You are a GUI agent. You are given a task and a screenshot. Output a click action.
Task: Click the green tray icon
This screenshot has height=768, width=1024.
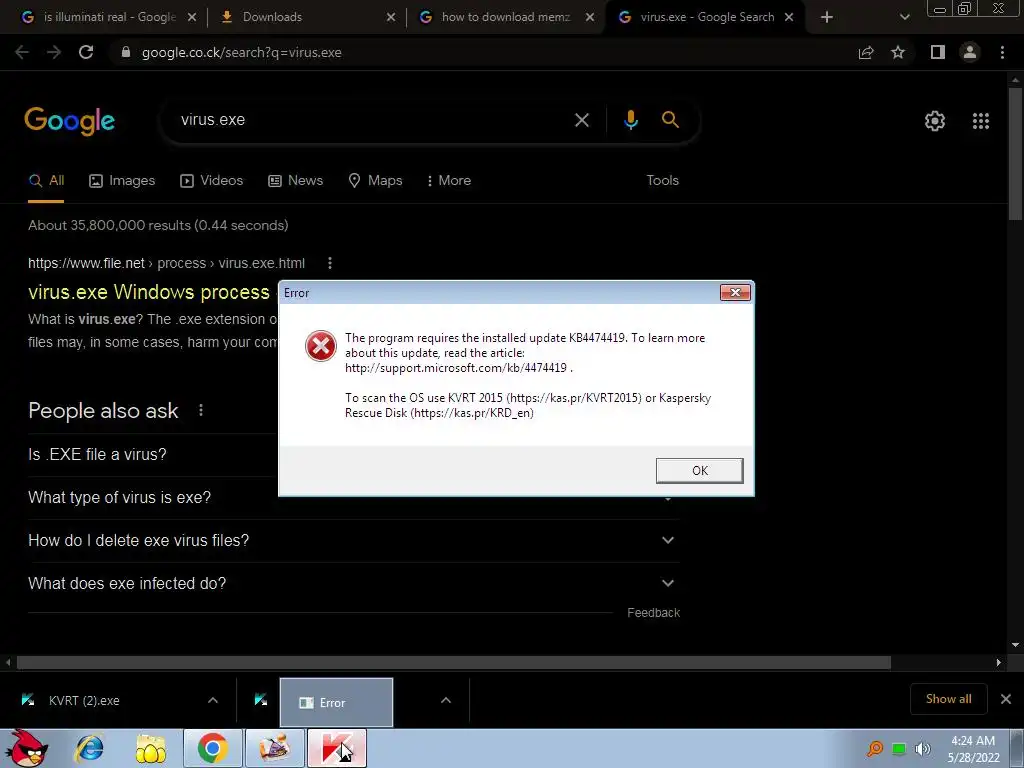pos(899,748)
